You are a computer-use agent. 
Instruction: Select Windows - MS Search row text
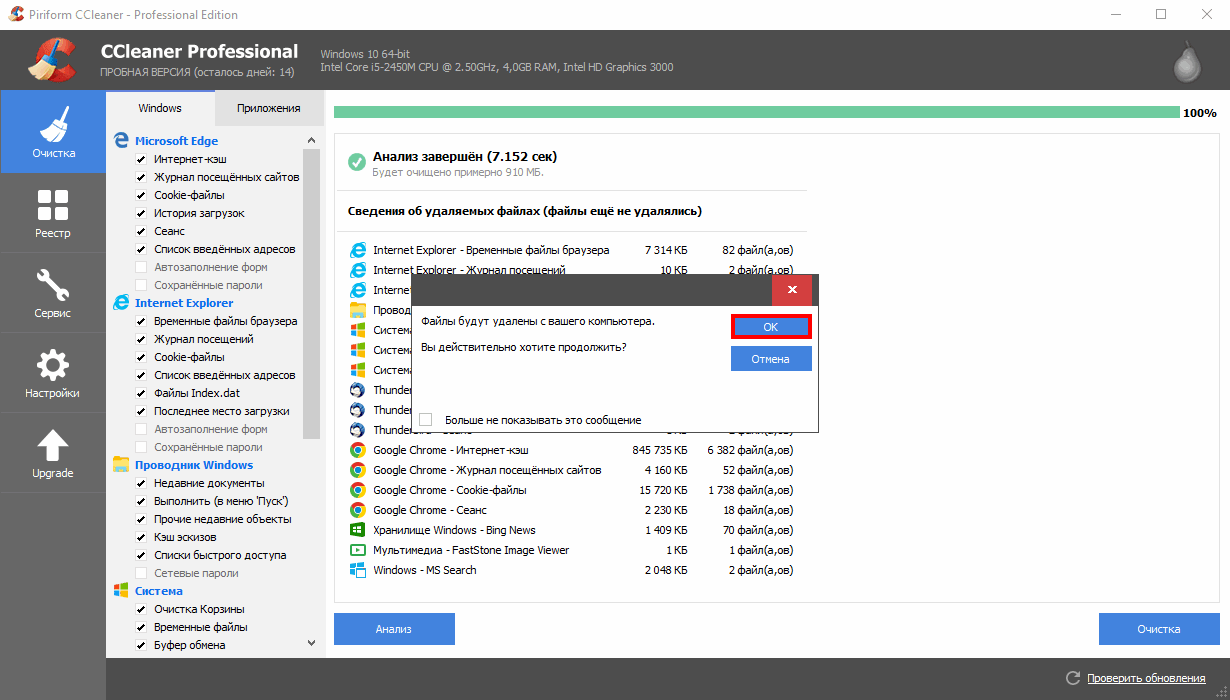(425, 570)
